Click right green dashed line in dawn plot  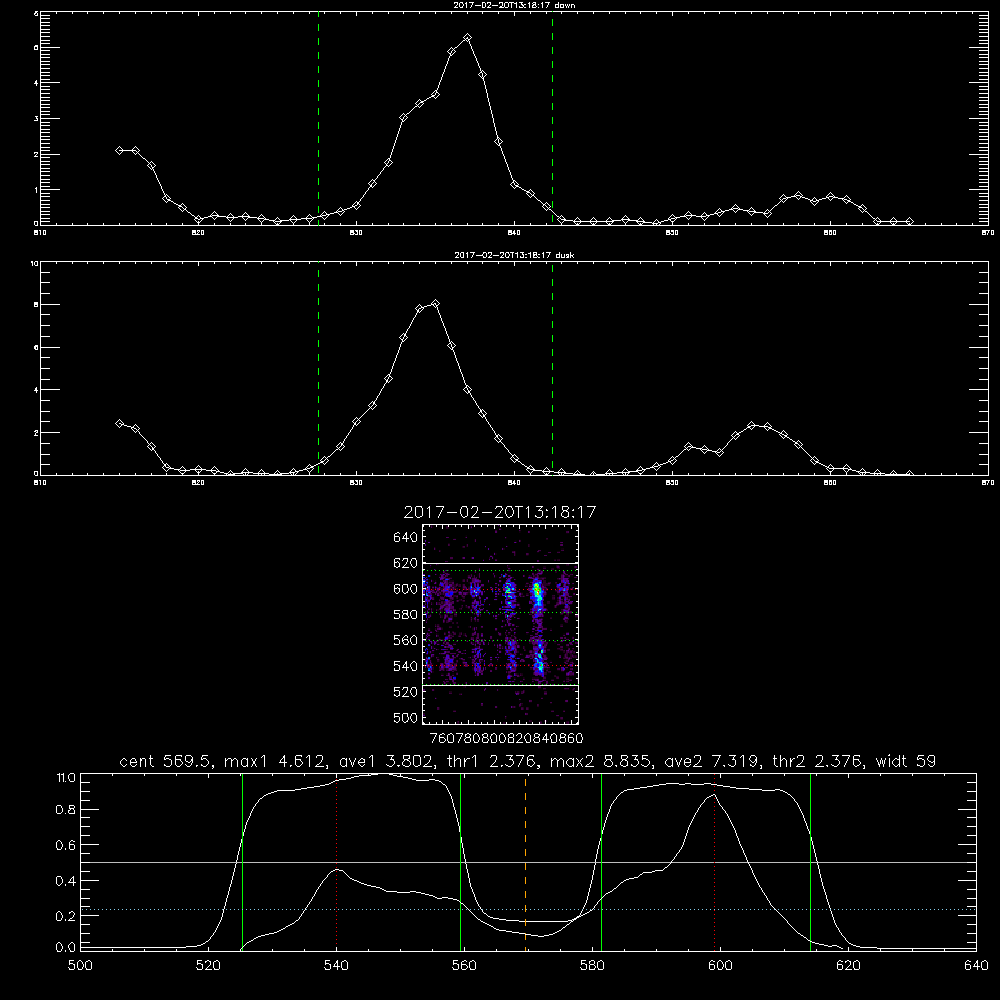coord(552,118)
